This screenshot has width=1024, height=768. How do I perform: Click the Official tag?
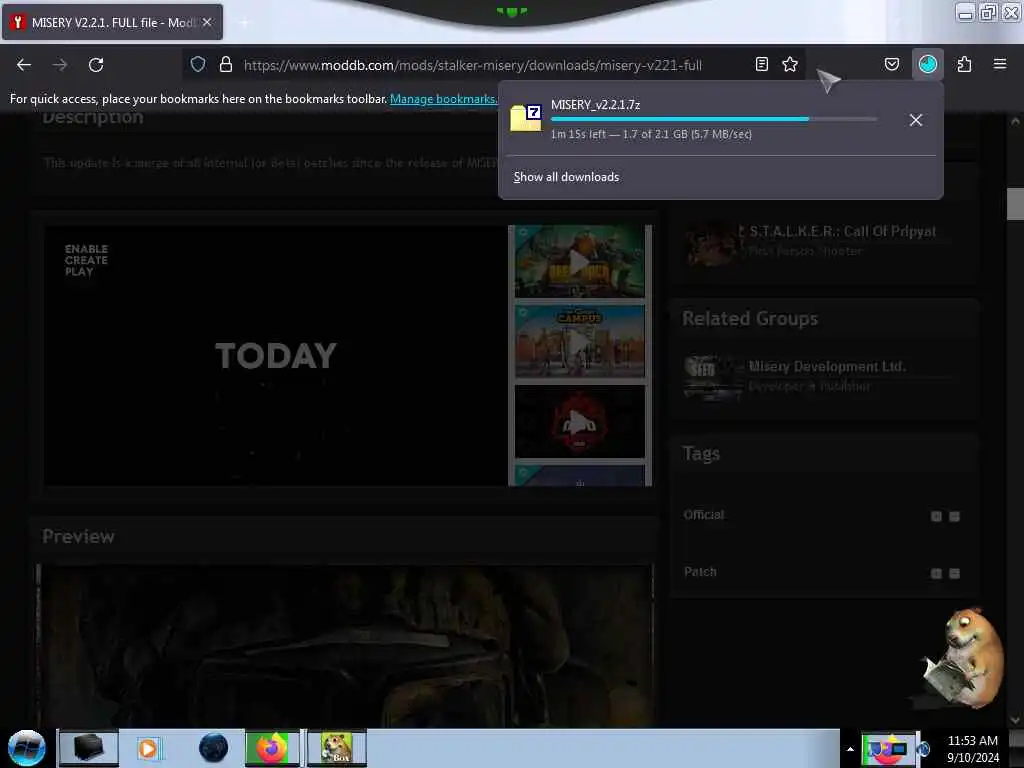(x=704, y=515)
